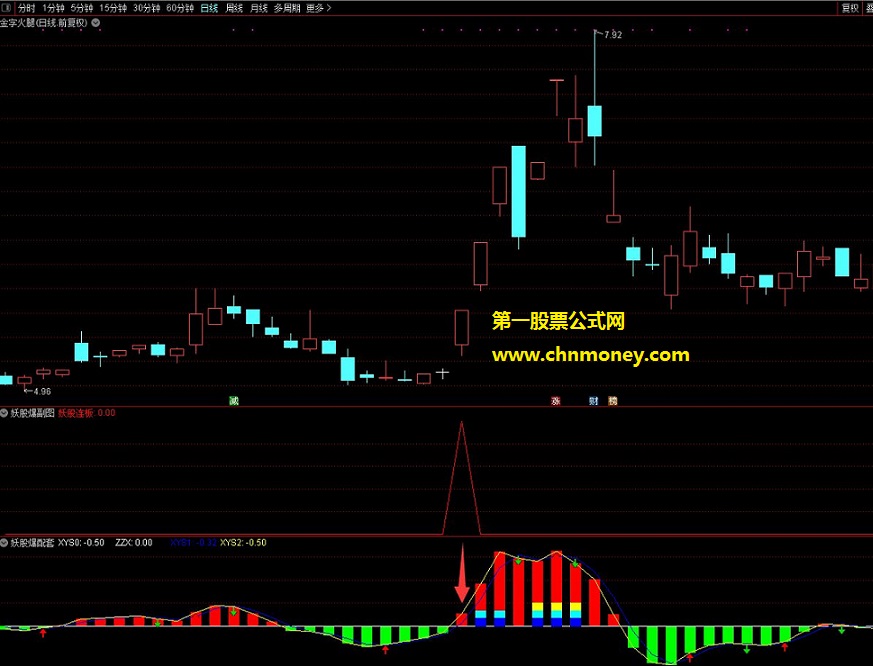Open the 多周期 multi-period view
The width and height of the screenshot is (873, 666).
pos(287,8)
